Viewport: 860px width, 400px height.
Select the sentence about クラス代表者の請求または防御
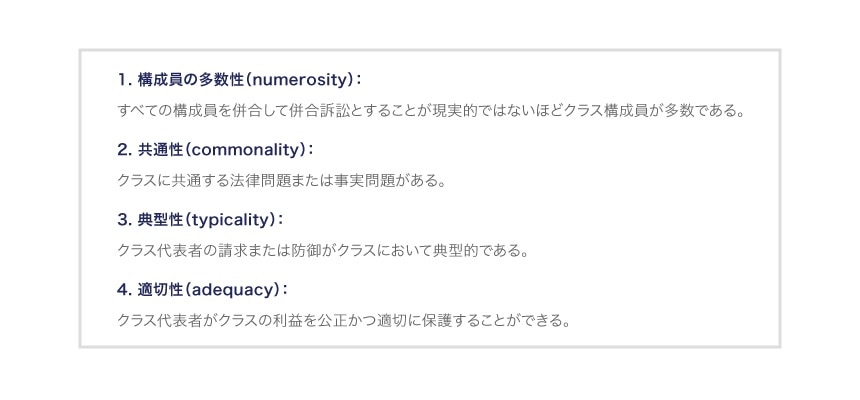[323, 251]
